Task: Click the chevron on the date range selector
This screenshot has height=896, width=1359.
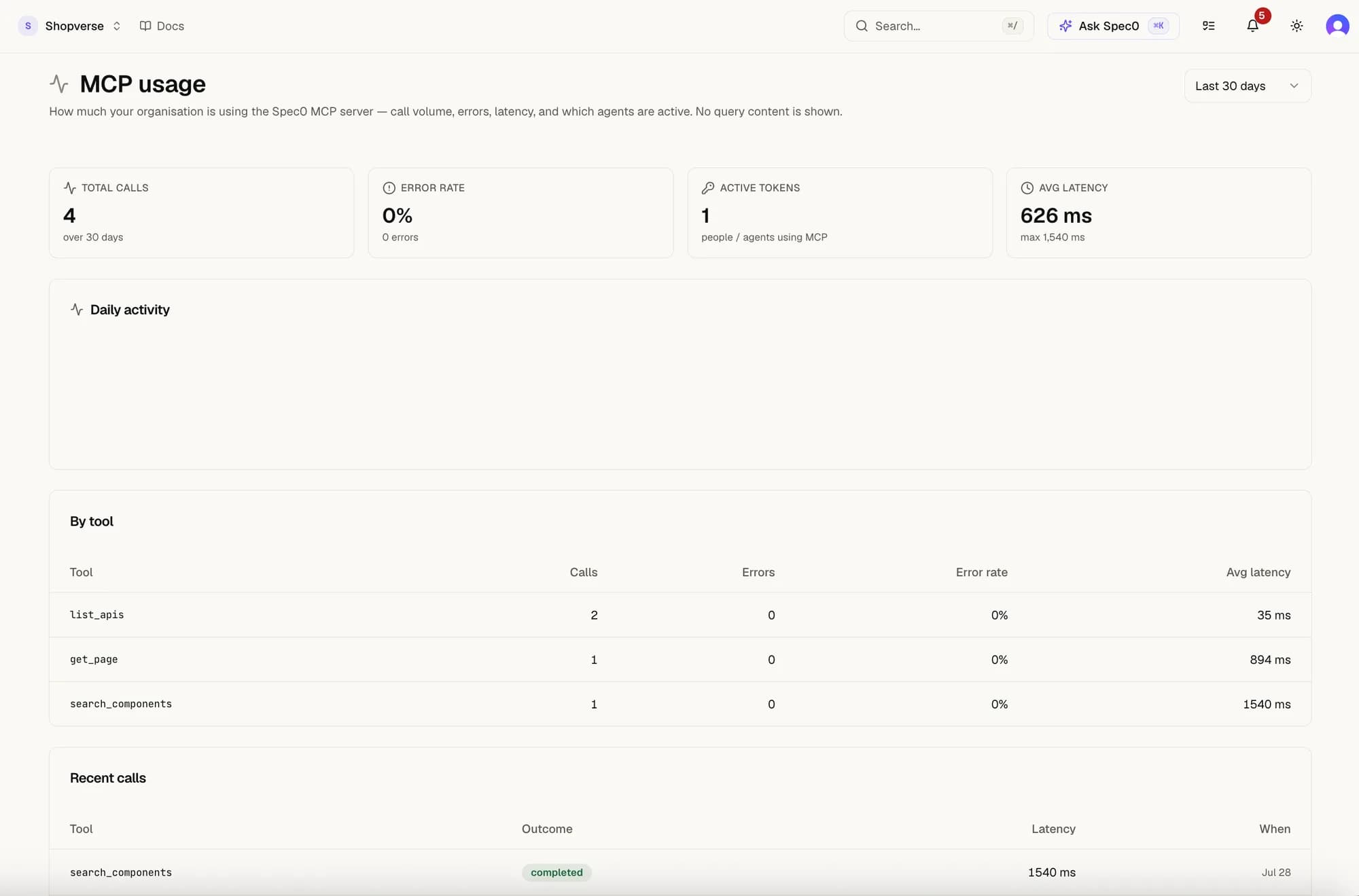Action: point(1294,86)
